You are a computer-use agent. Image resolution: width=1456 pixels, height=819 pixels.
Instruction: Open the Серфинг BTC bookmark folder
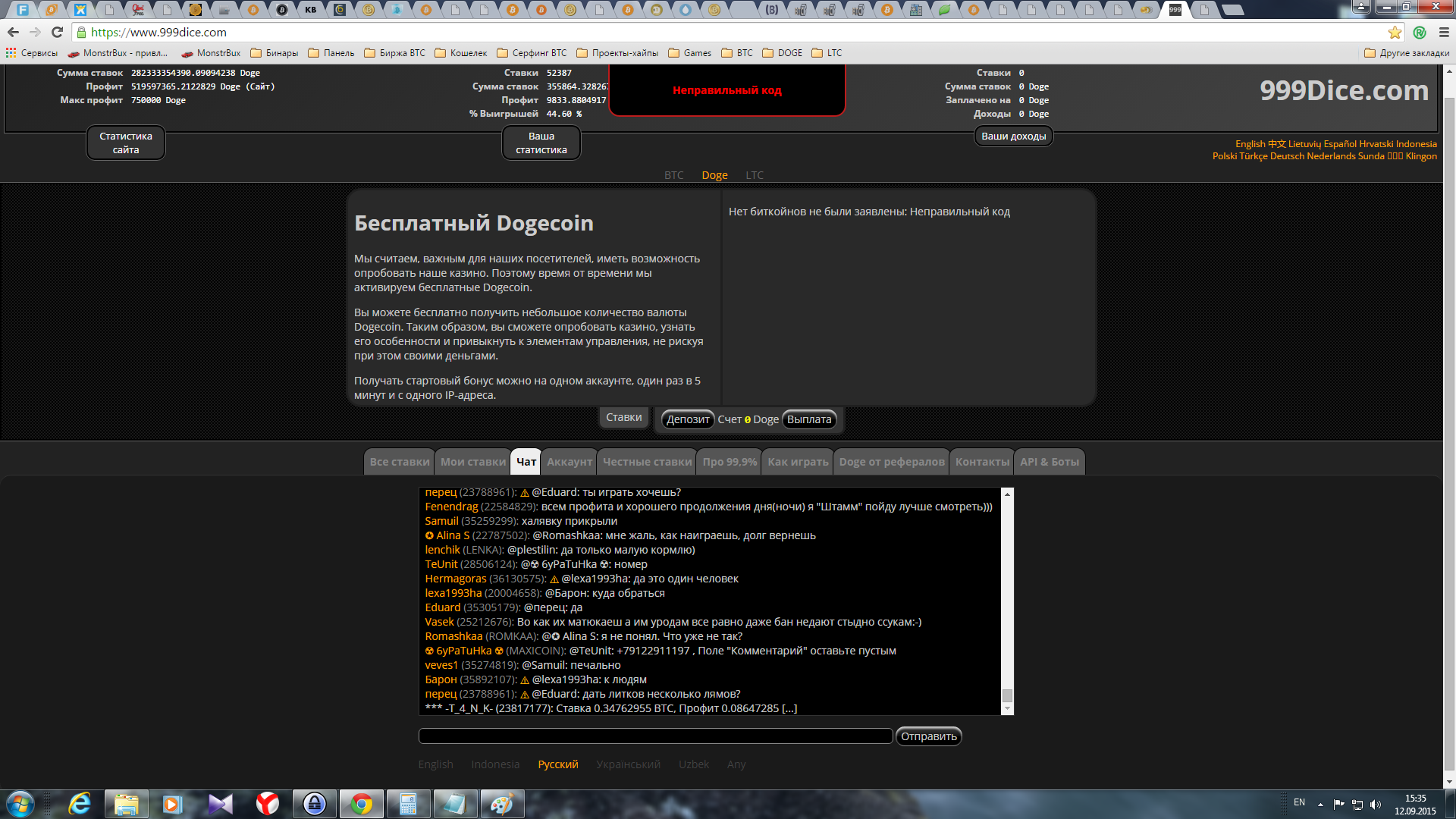[x=532, y=53]
